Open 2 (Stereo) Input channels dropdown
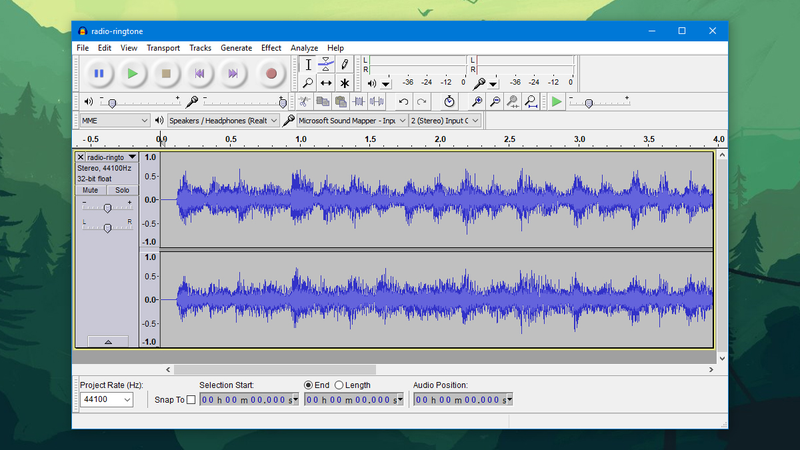800x450 pixels. (445, 120)
